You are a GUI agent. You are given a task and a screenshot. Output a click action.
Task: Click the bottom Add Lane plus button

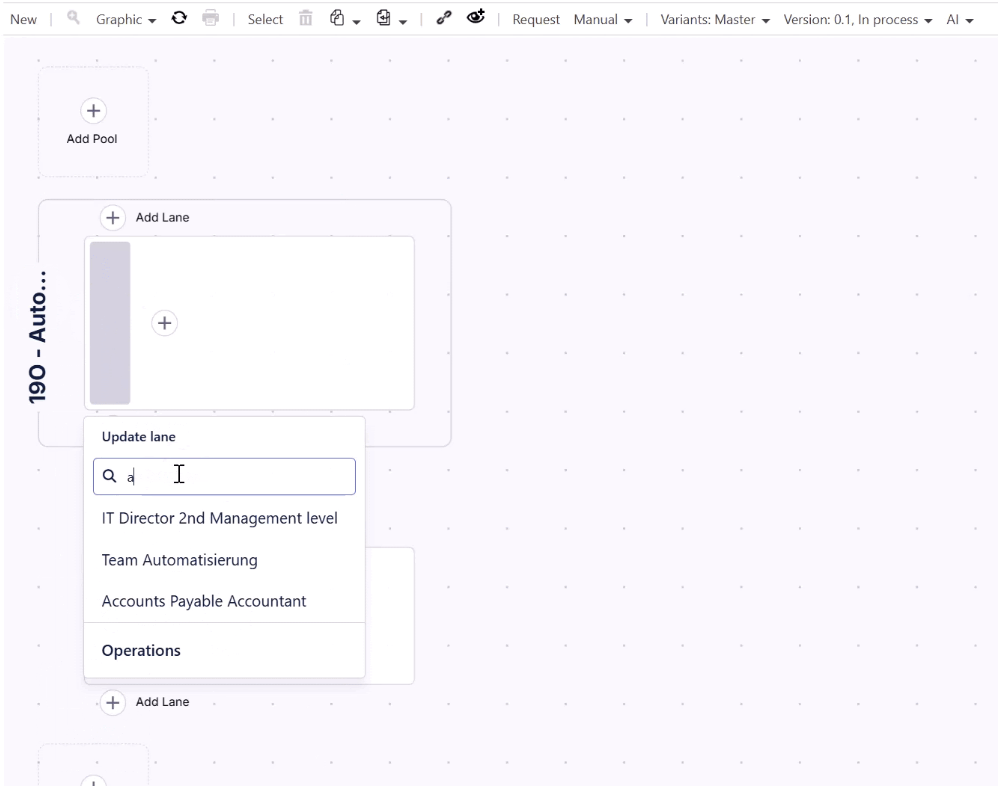[x=112, y=703]
